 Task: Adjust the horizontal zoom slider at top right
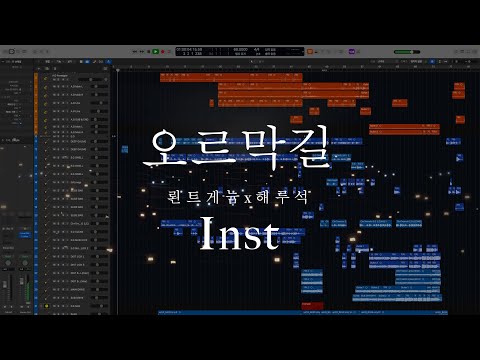470,62
